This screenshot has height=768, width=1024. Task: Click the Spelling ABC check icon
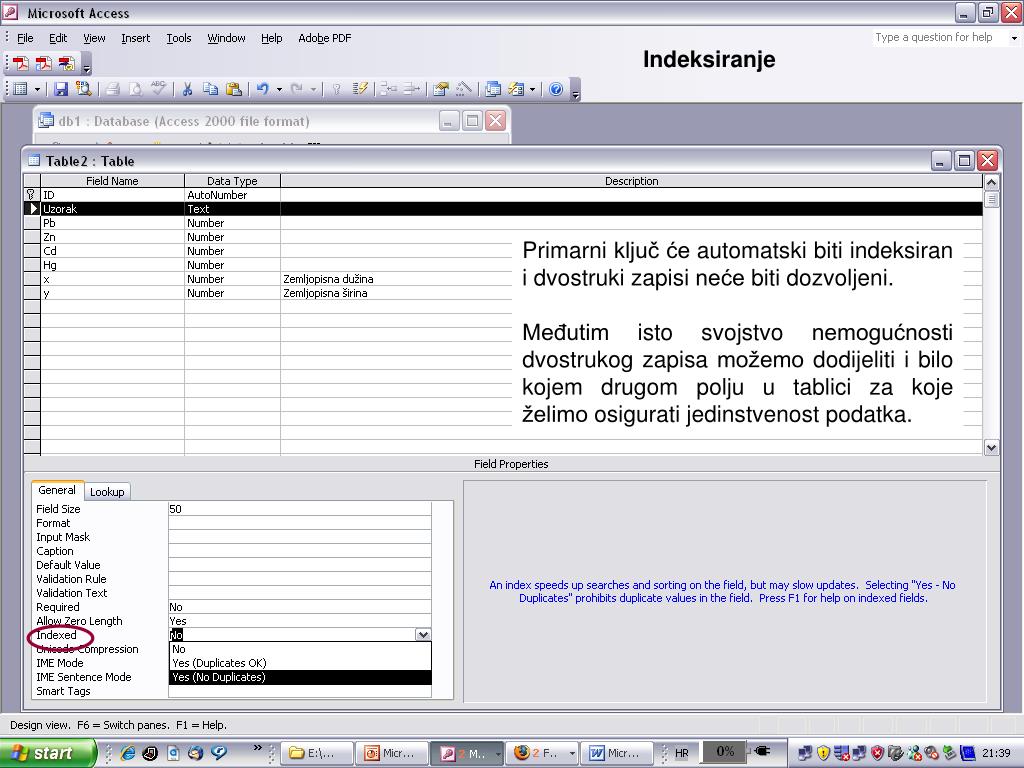(x=158, y=89)
